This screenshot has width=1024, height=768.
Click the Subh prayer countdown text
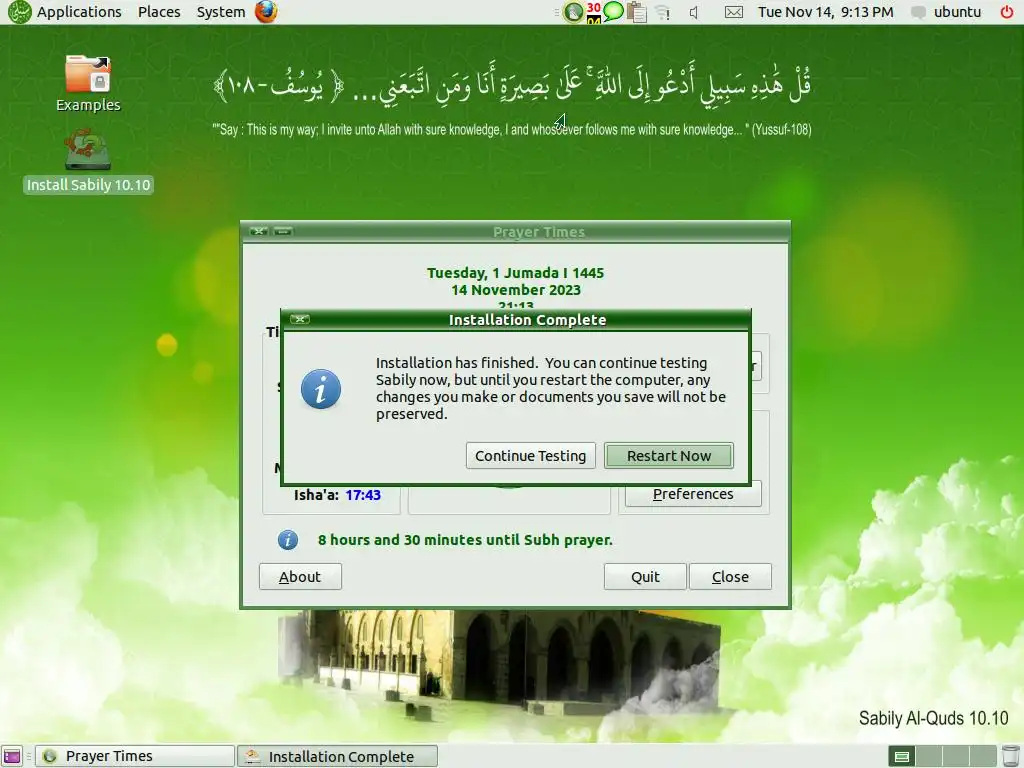coord(465,540)
